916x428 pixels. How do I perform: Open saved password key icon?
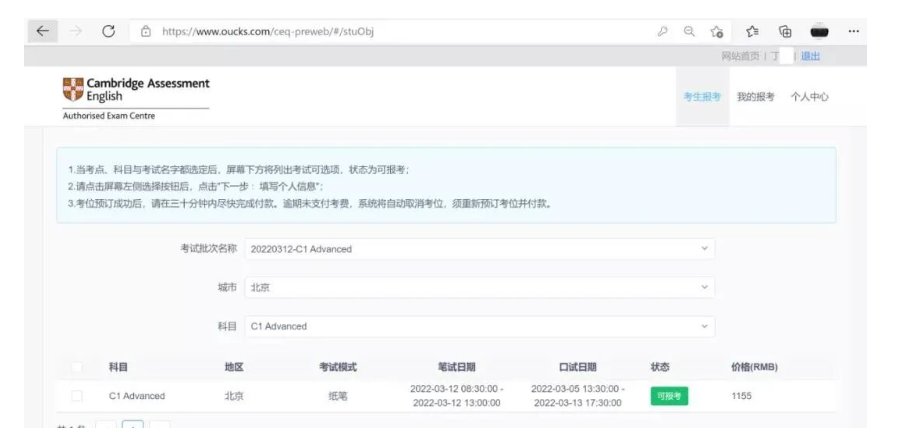tap(662, 32)
